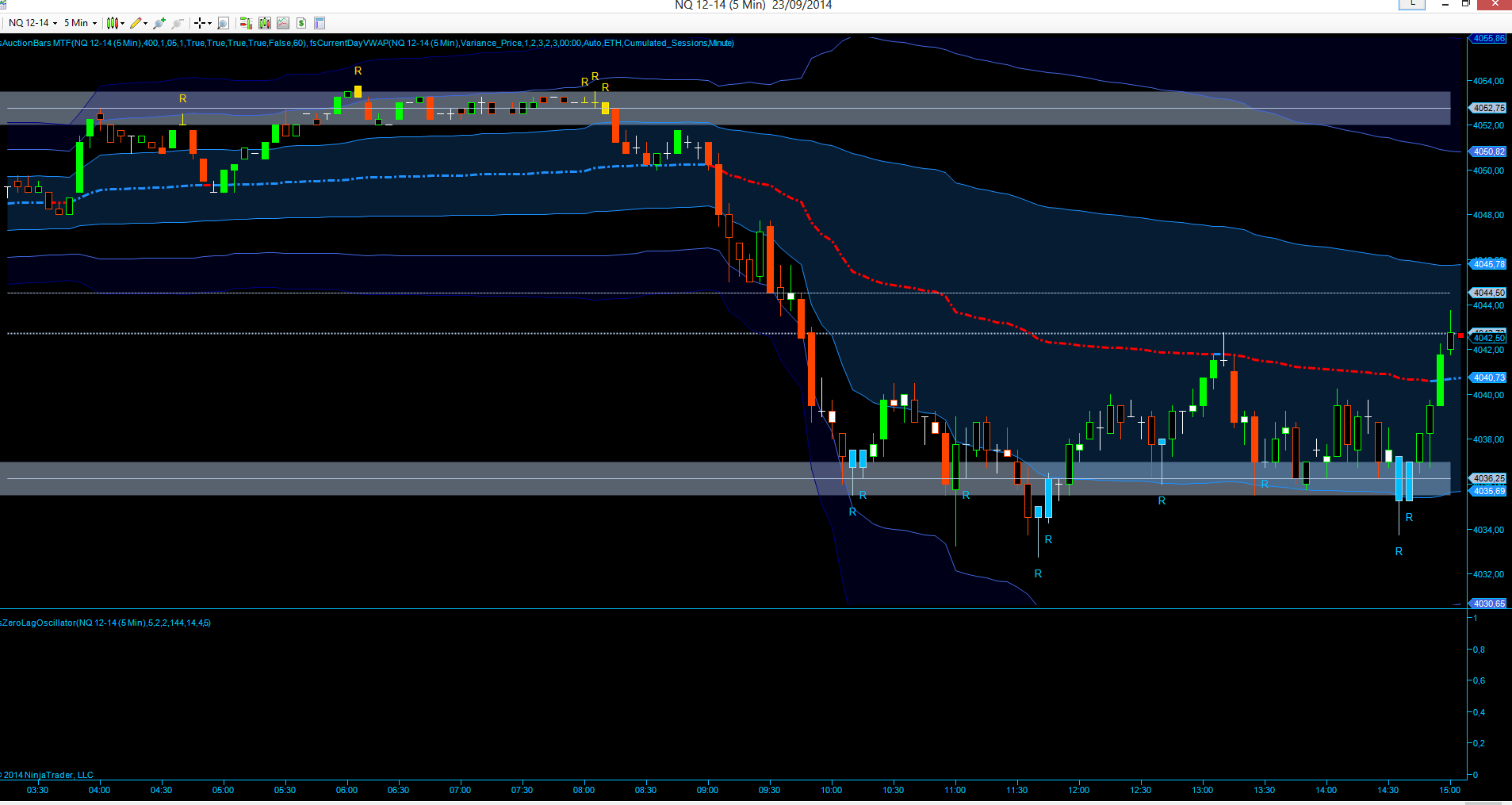This screenshot has width=1512, height=805.
Task: Click the 4030,65 price marker
Action: click(x=1488, y=604)
